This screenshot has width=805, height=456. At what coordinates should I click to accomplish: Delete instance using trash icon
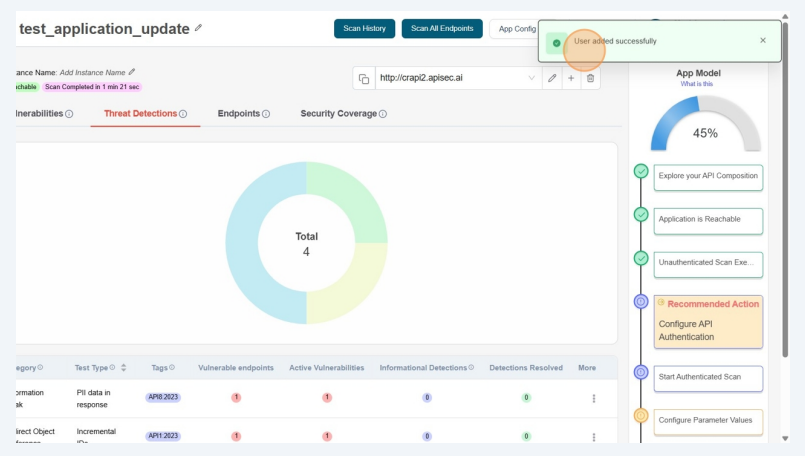590,78
